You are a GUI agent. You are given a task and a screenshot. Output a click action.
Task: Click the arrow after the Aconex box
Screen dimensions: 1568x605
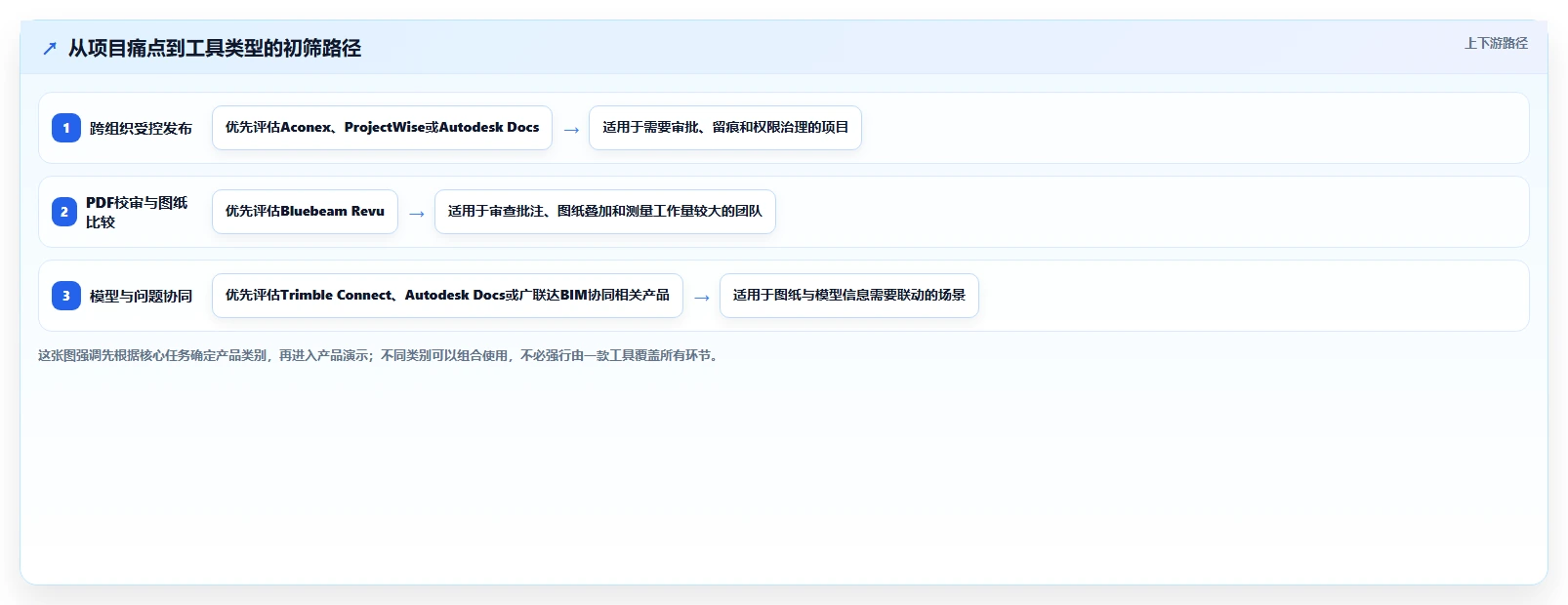571,130
